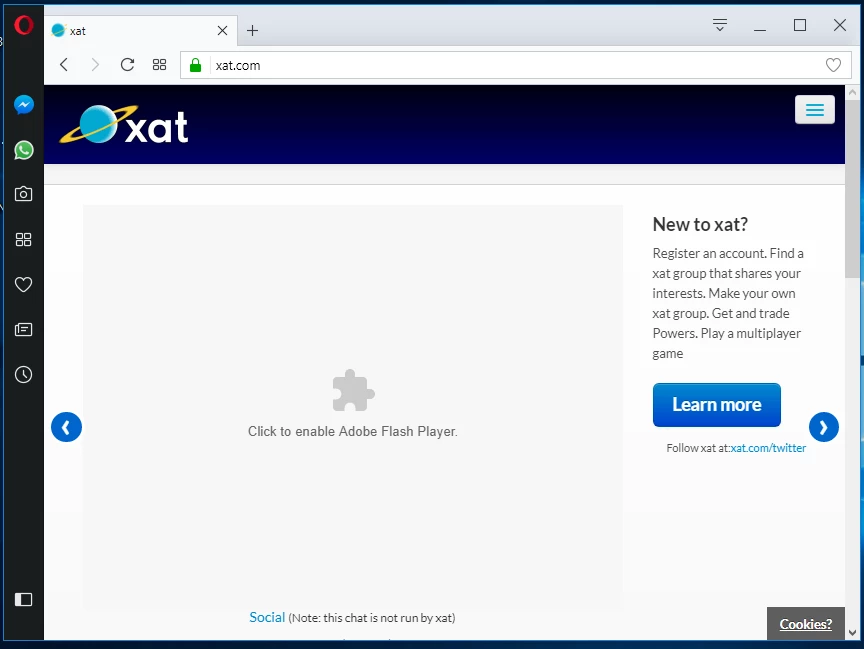Click the Learn more button

click(x=716, y=405)
